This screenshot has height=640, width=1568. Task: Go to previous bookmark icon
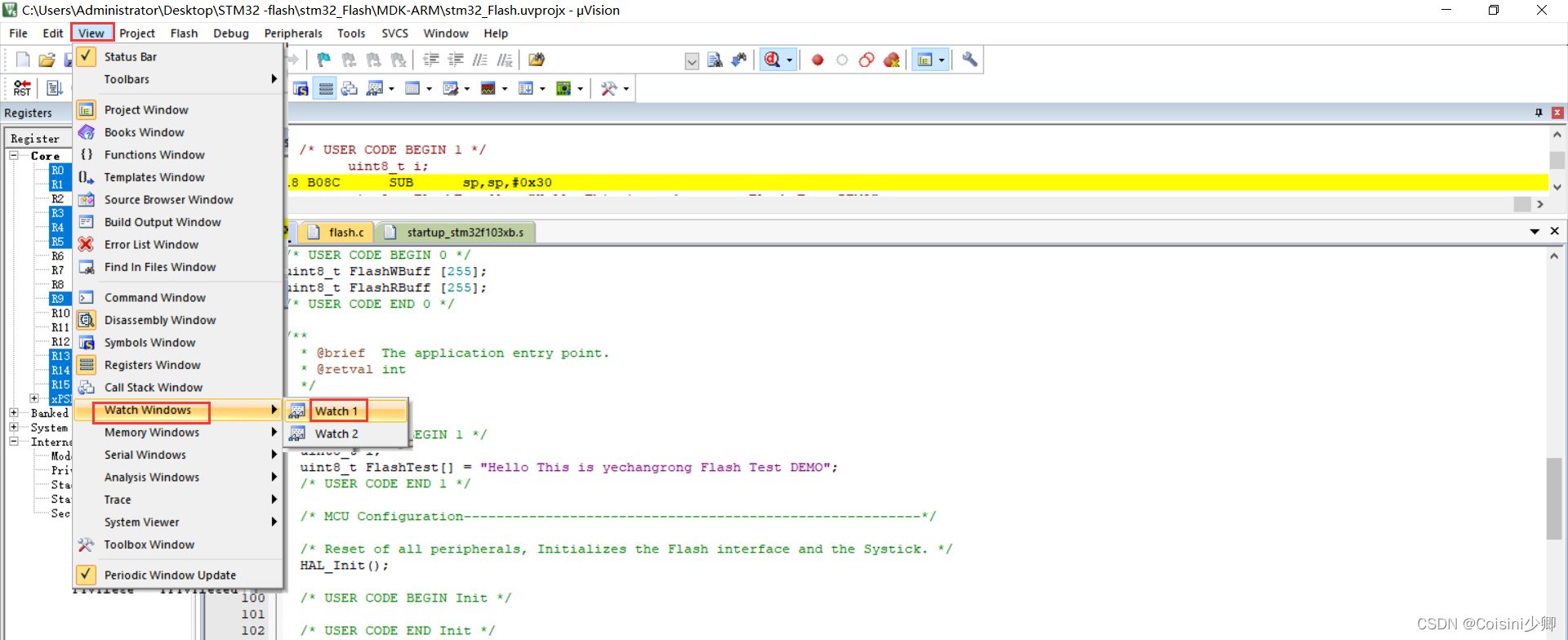click(349, 60)
